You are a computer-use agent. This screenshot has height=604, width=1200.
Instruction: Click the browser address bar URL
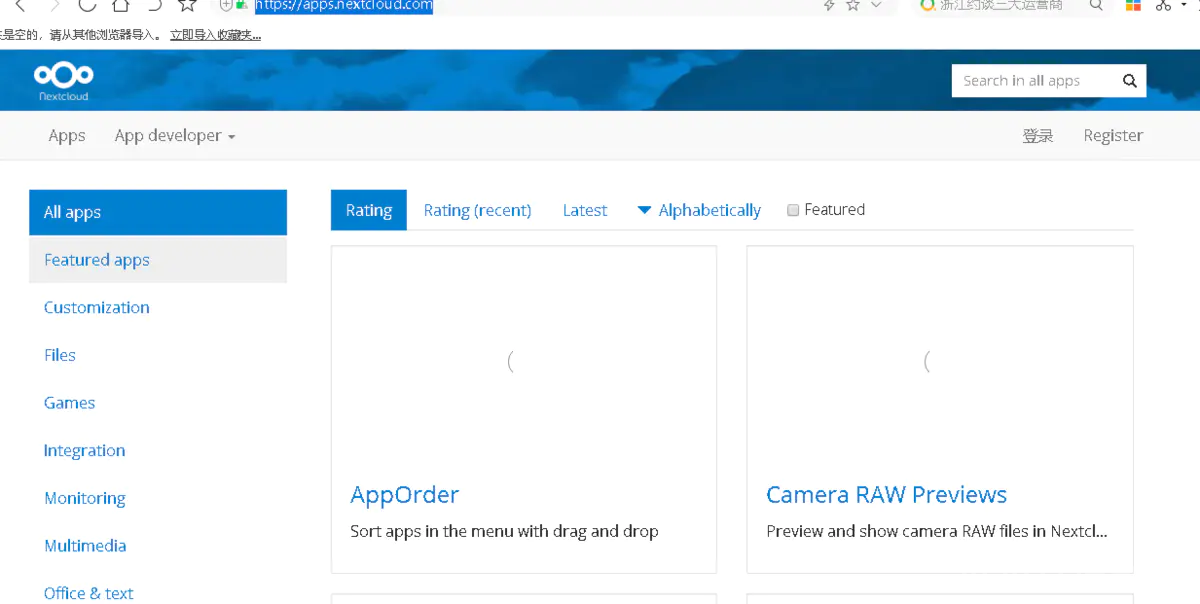[344, 5]
